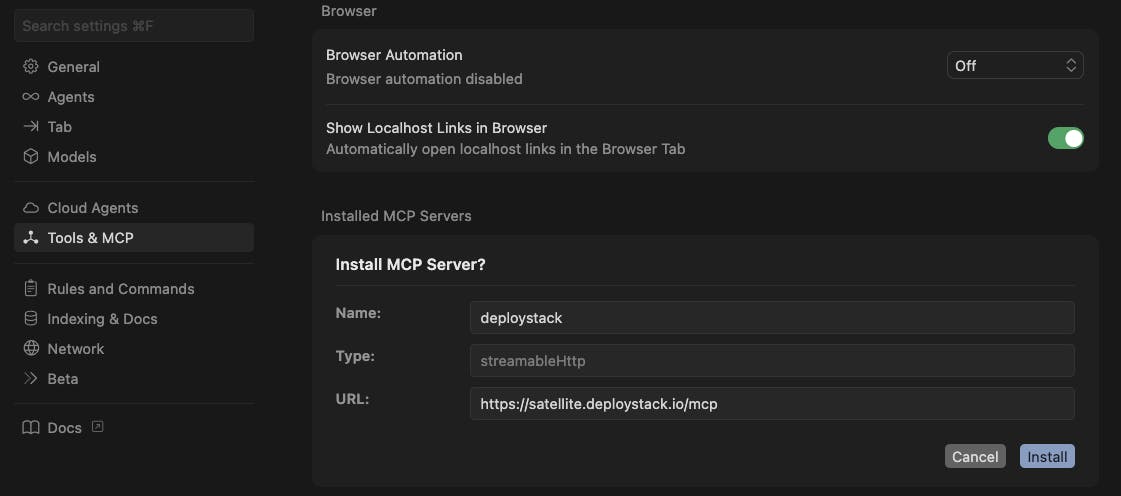The image size is (1121, 496).
Task: Toggle Show Localhost Links in Browser switch
Action: point(1065,138)
